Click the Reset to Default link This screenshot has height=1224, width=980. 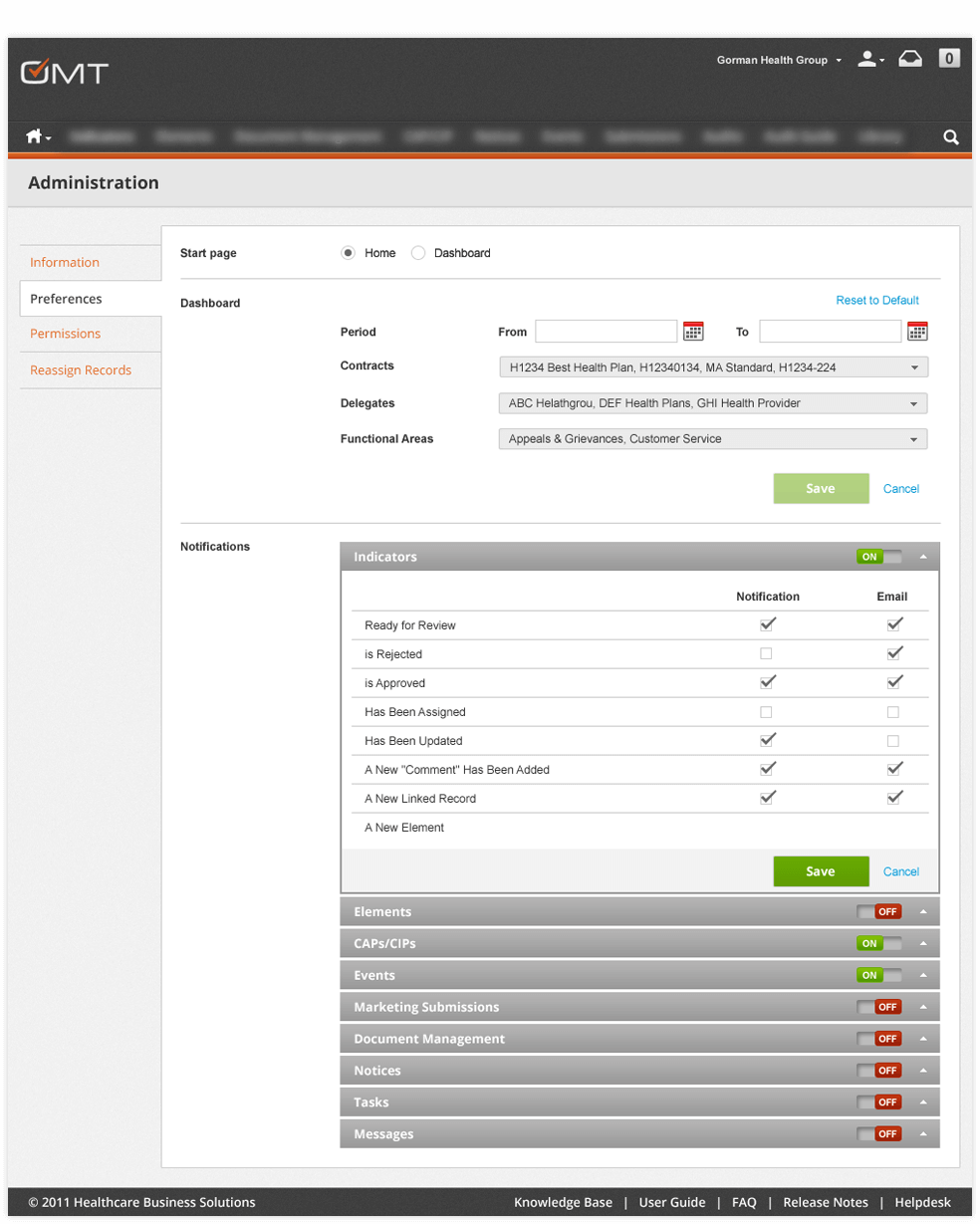(877, 301)
